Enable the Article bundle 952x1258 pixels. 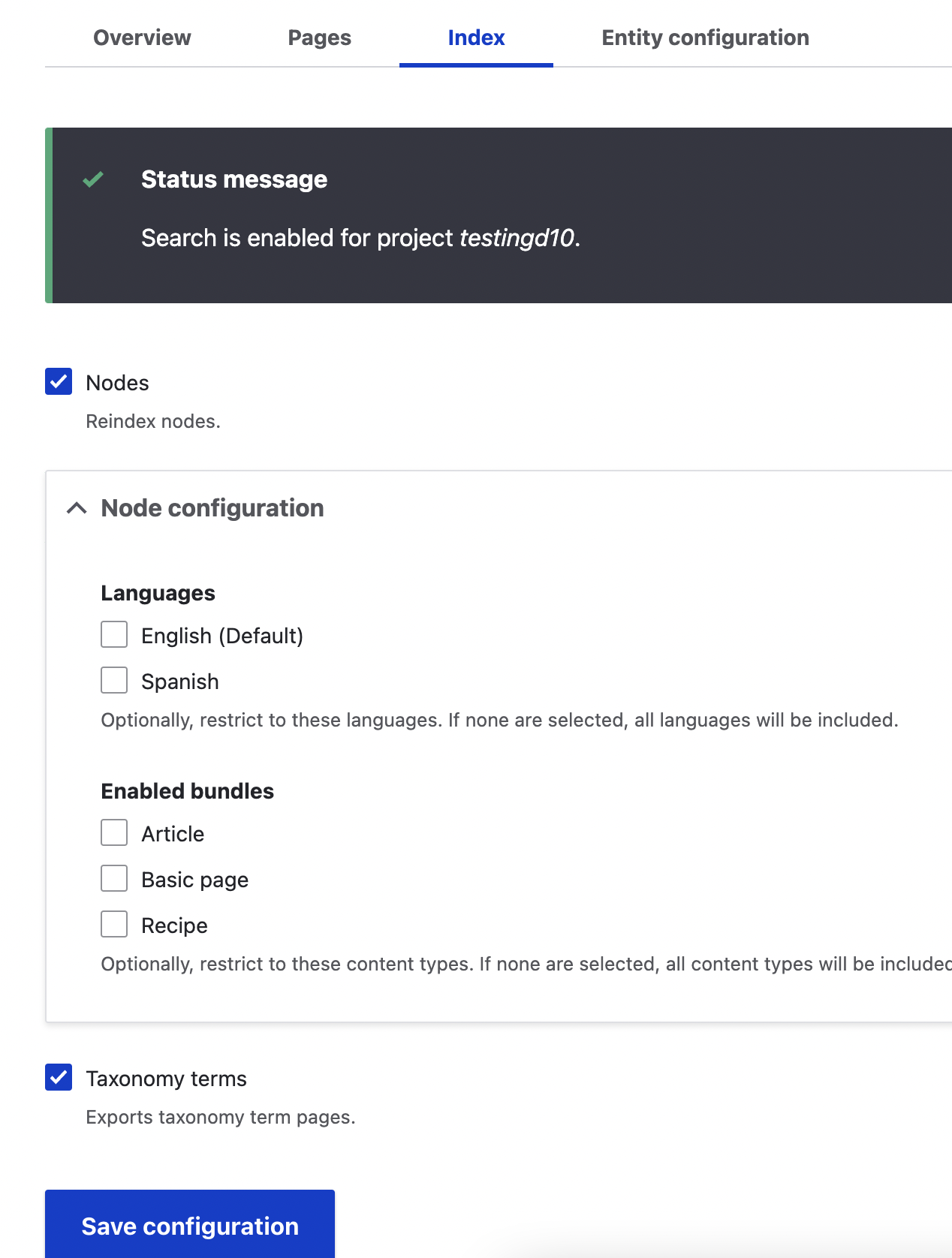pos(113,833)
